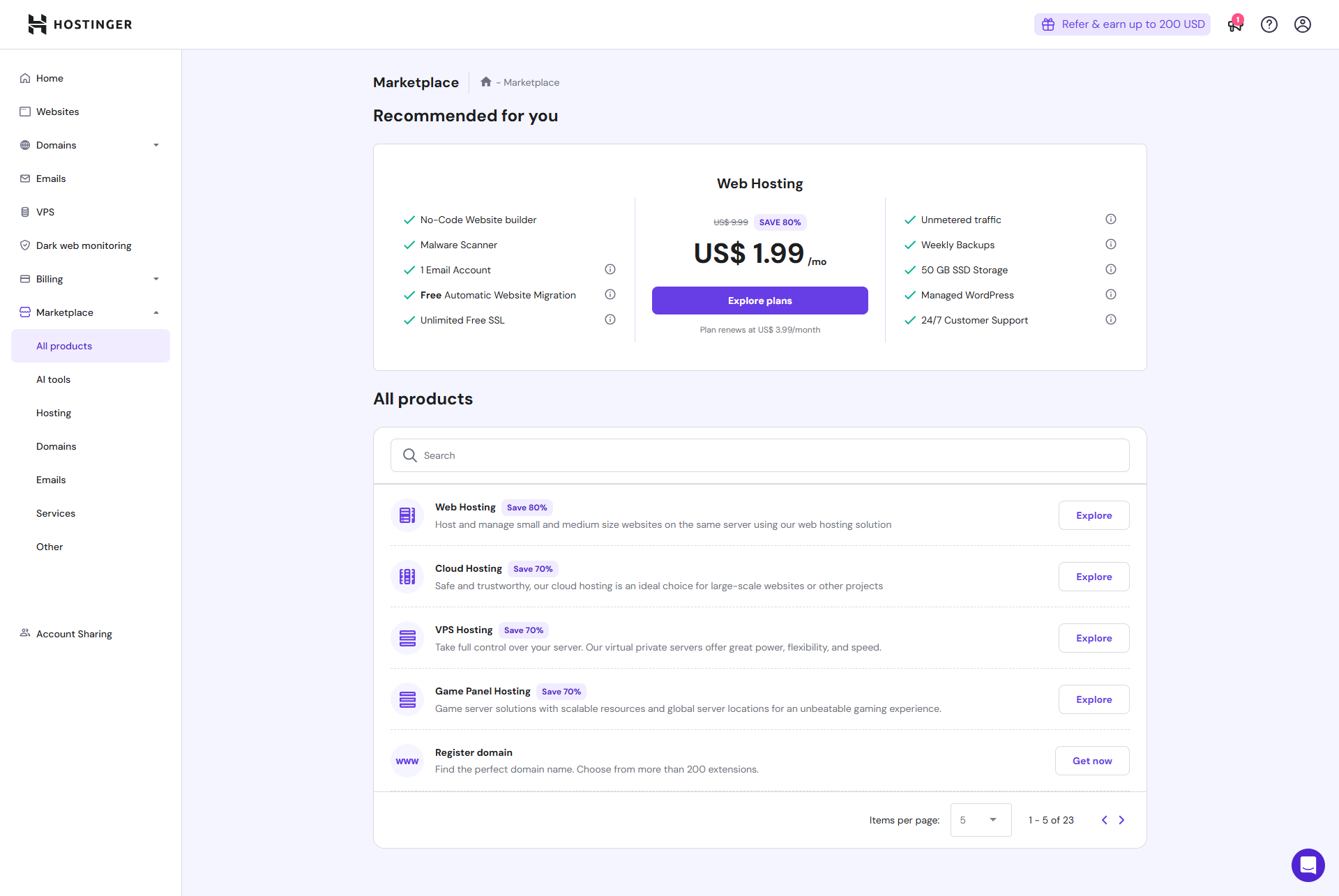Click the '1 - 5 of 23' pagination text
Screen dimensions: 1339x896
(1051, 820)
